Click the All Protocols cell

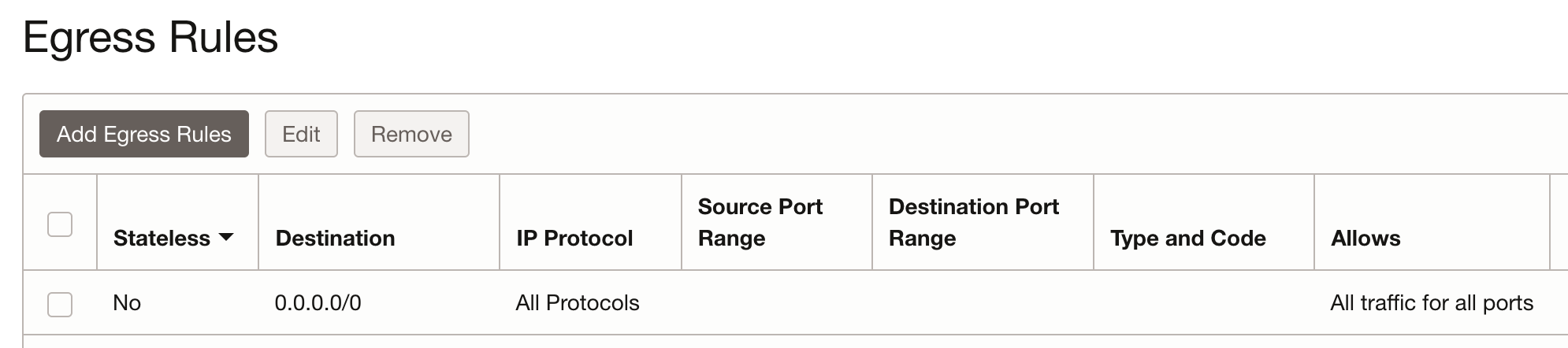(578, 303)
